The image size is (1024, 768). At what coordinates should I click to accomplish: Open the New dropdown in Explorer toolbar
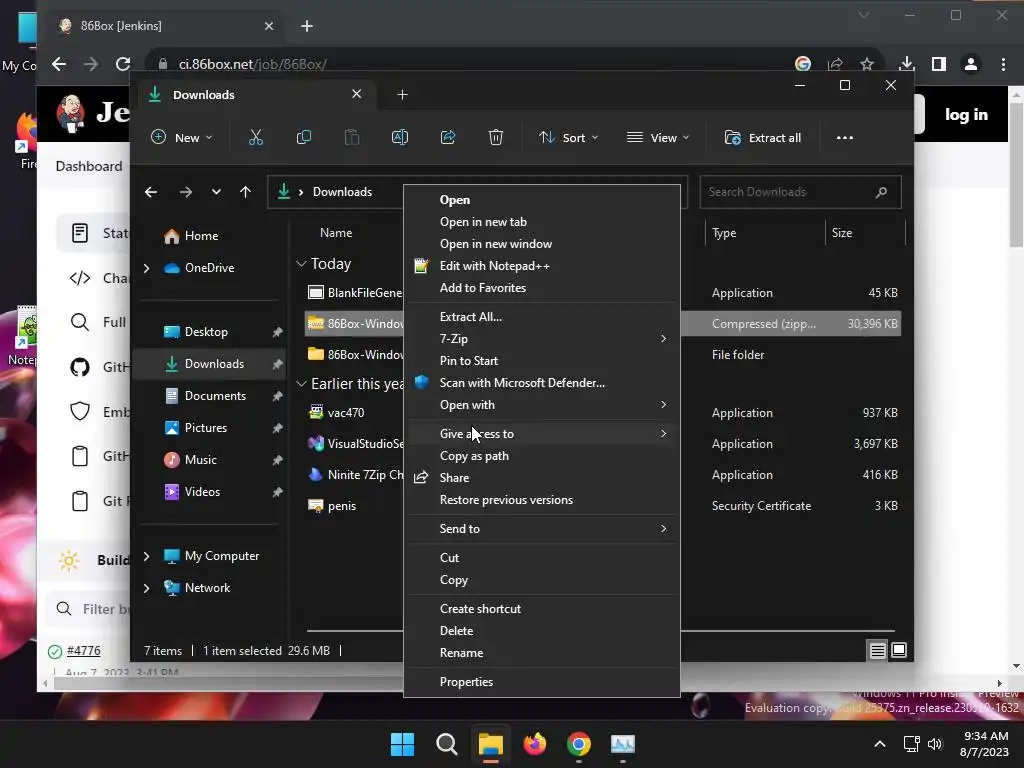coord(182,138)
